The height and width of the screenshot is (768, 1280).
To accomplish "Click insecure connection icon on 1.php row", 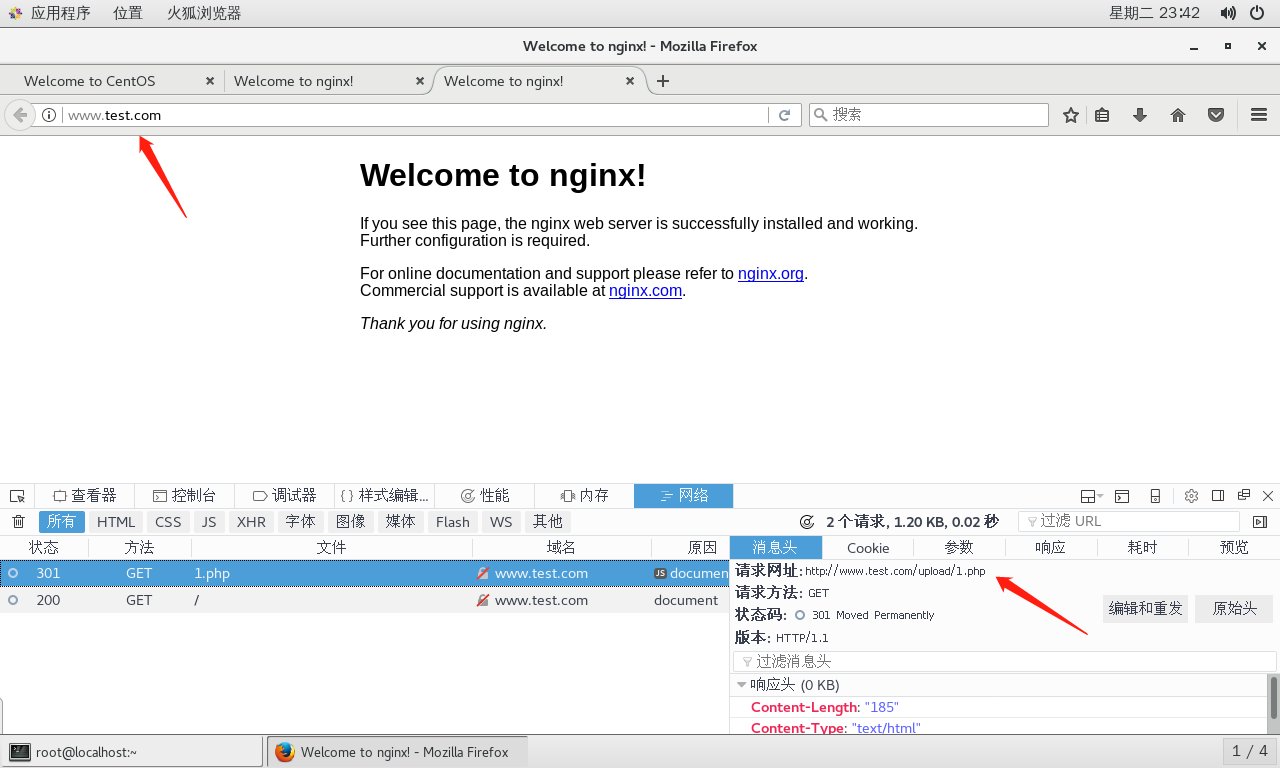I will point(483,574).
